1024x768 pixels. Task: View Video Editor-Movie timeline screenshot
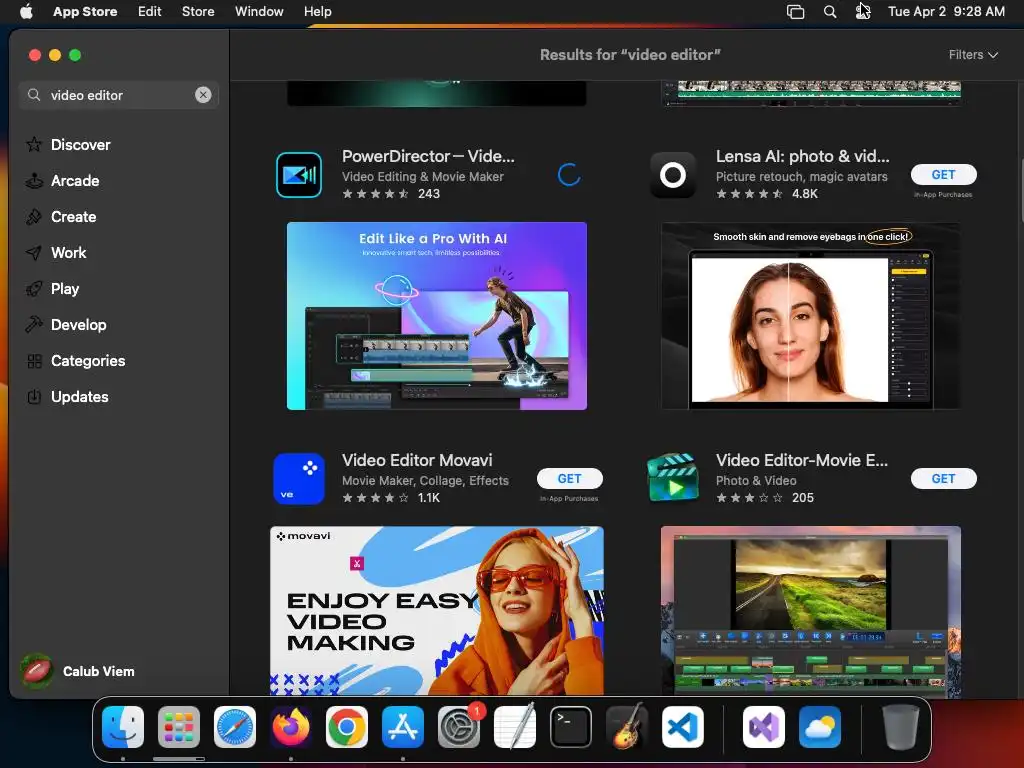811,611
